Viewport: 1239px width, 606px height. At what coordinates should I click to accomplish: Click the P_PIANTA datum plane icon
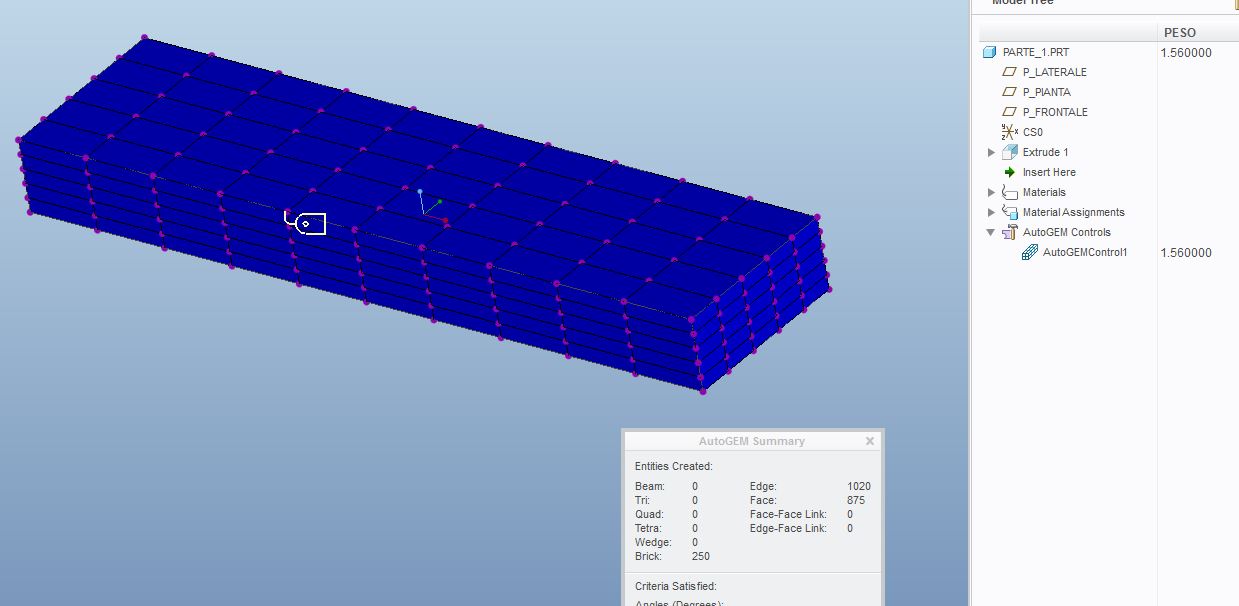pos(1009,92)
